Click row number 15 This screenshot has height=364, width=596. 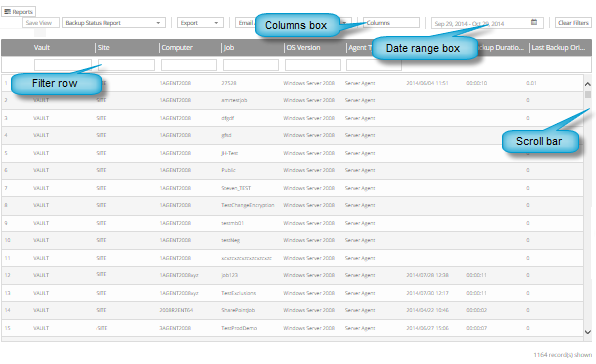point(8,328)
